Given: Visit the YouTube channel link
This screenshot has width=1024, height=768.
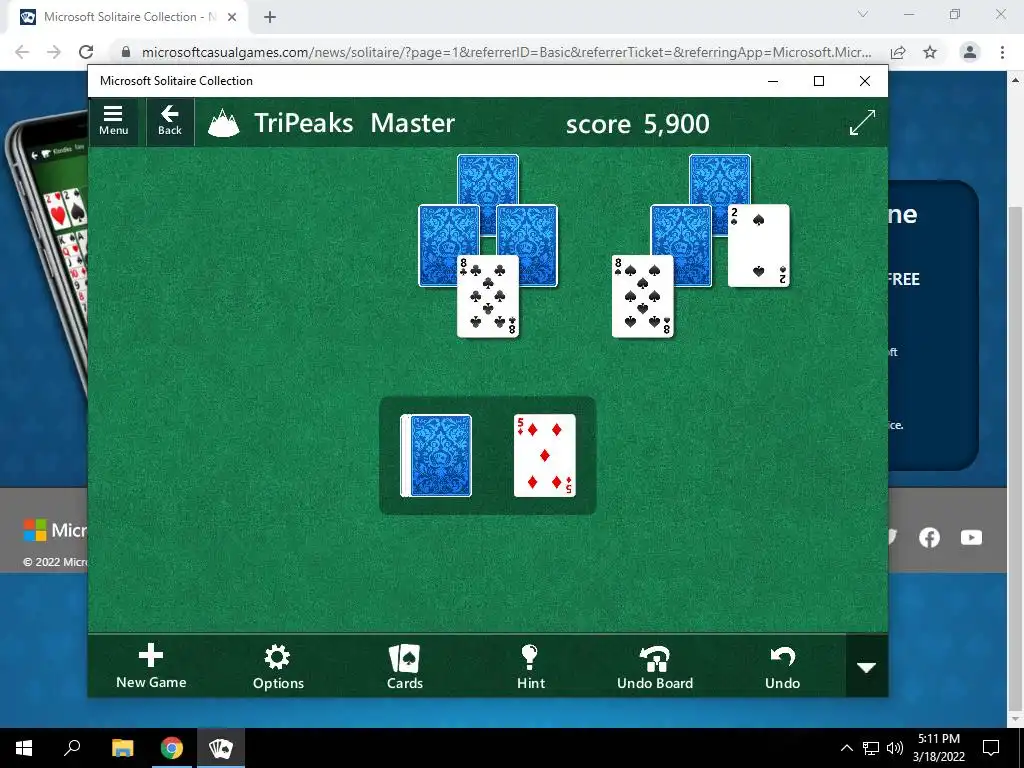Looking at the screenshot, I should pyautogui.click(x=971, y=537).
